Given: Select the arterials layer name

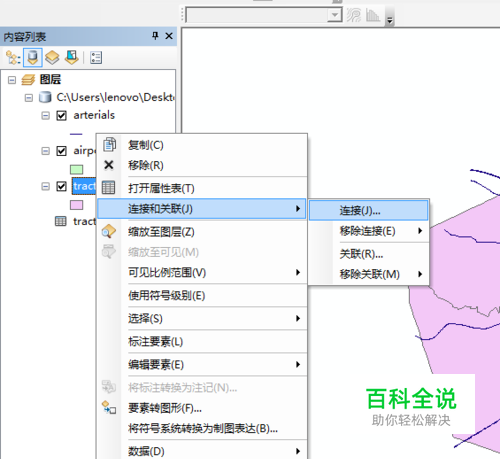Looking at the screenshot, I should tap(94, 115).
